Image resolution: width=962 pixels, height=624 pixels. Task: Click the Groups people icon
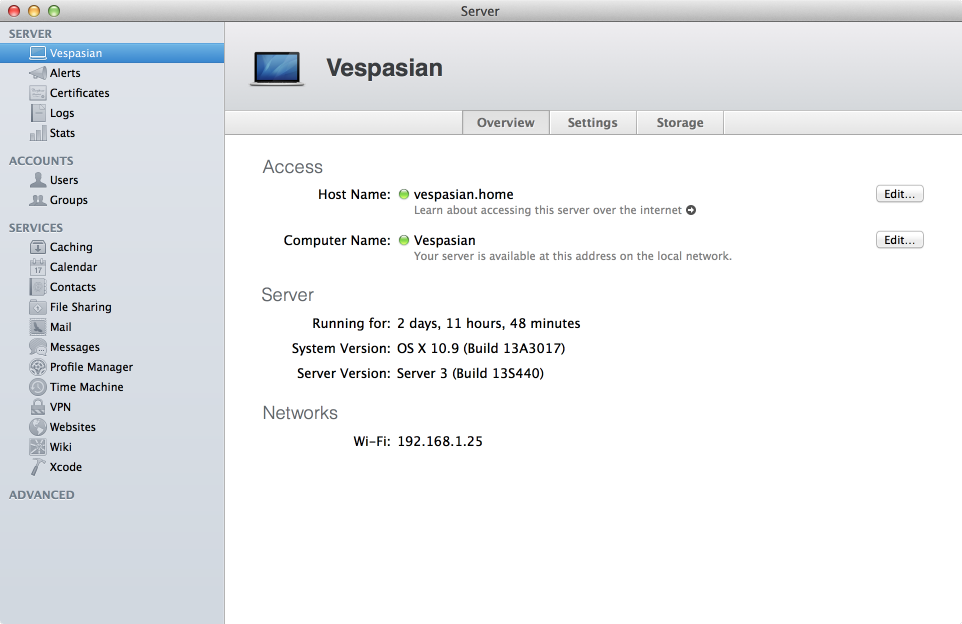[37, 200]
